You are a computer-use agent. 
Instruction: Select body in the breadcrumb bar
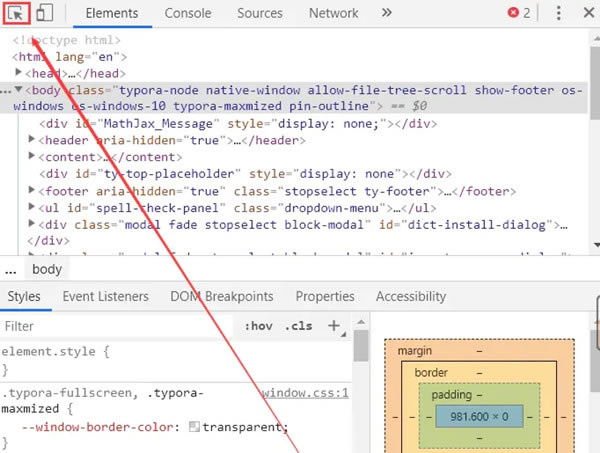46,270
